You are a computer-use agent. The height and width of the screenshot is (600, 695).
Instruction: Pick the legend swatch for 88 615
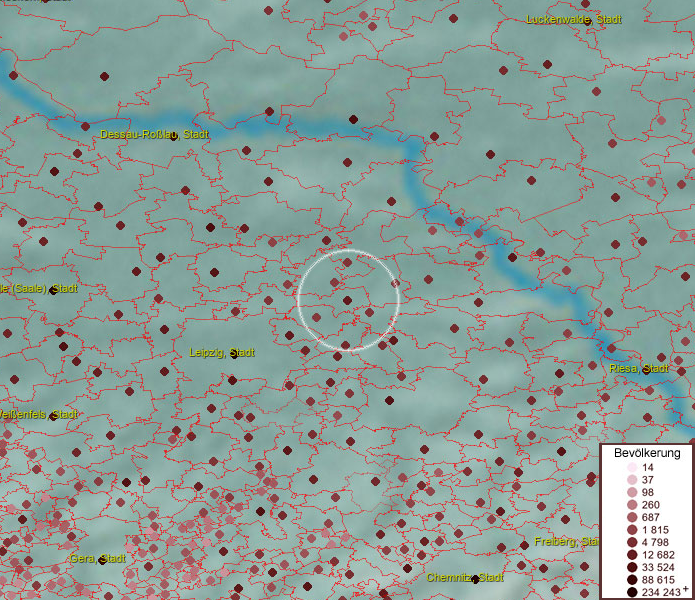coord(632,580)
